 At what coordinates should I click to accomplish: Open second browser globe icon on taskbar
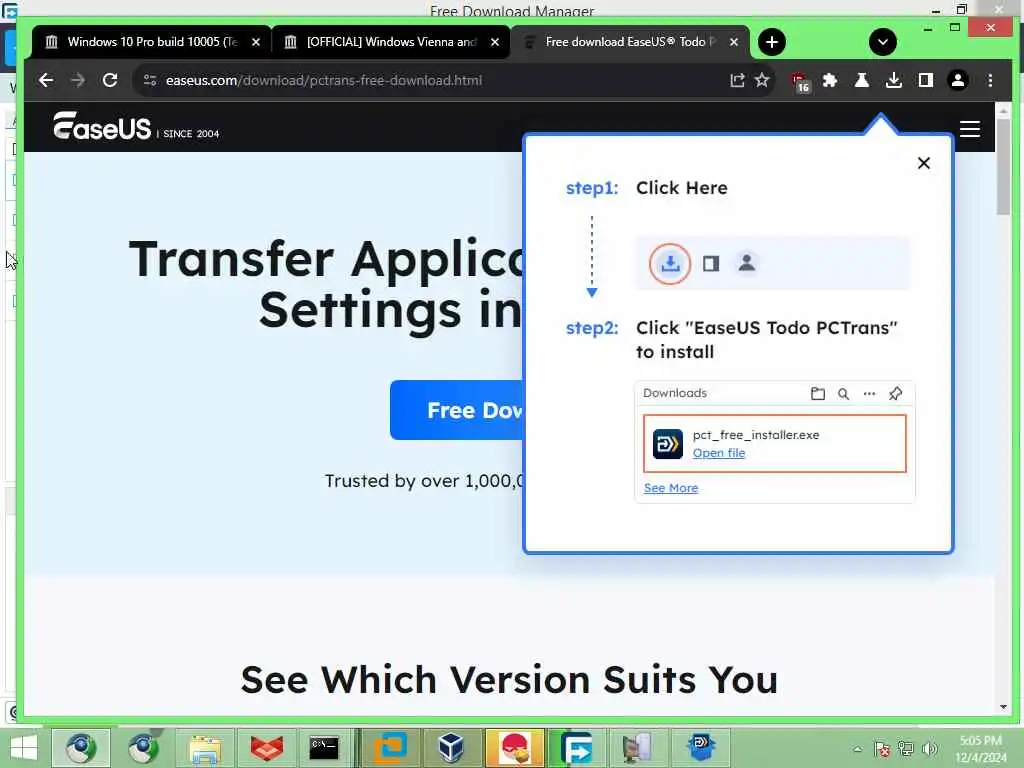(144, 748)
